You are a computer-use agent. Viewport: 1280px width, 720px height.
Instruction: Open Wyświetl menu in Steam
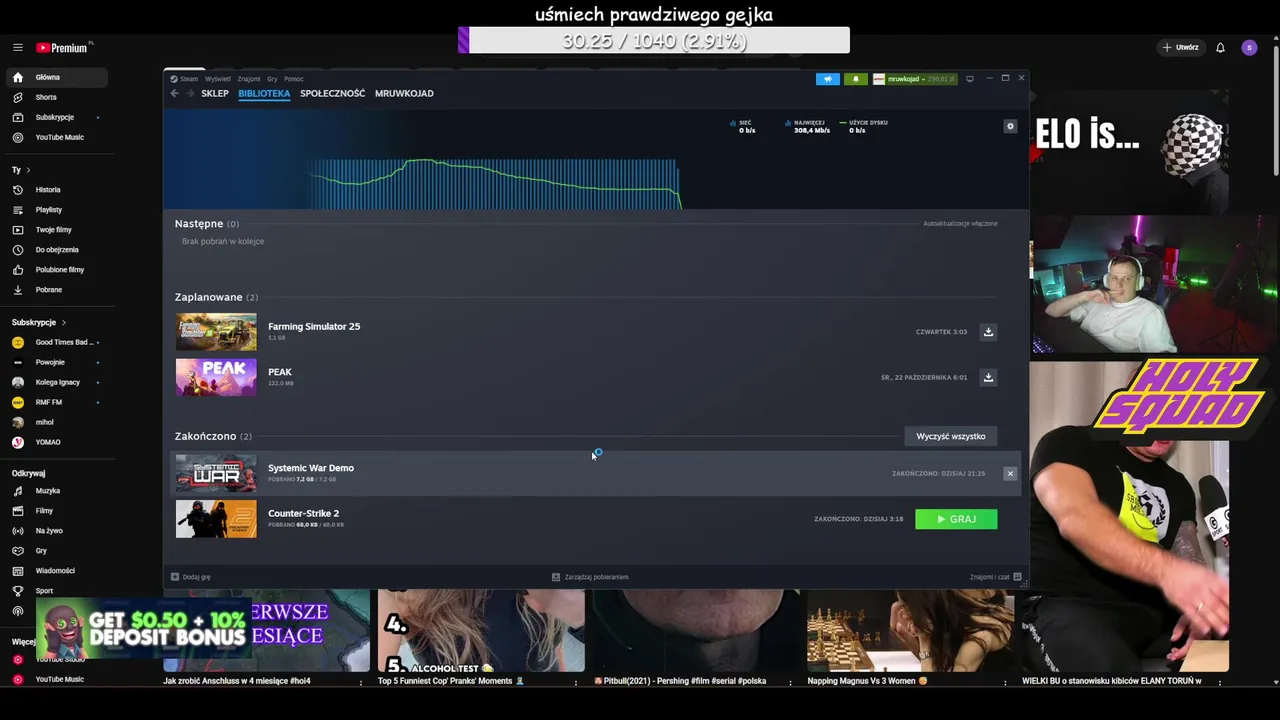[217, 79]
